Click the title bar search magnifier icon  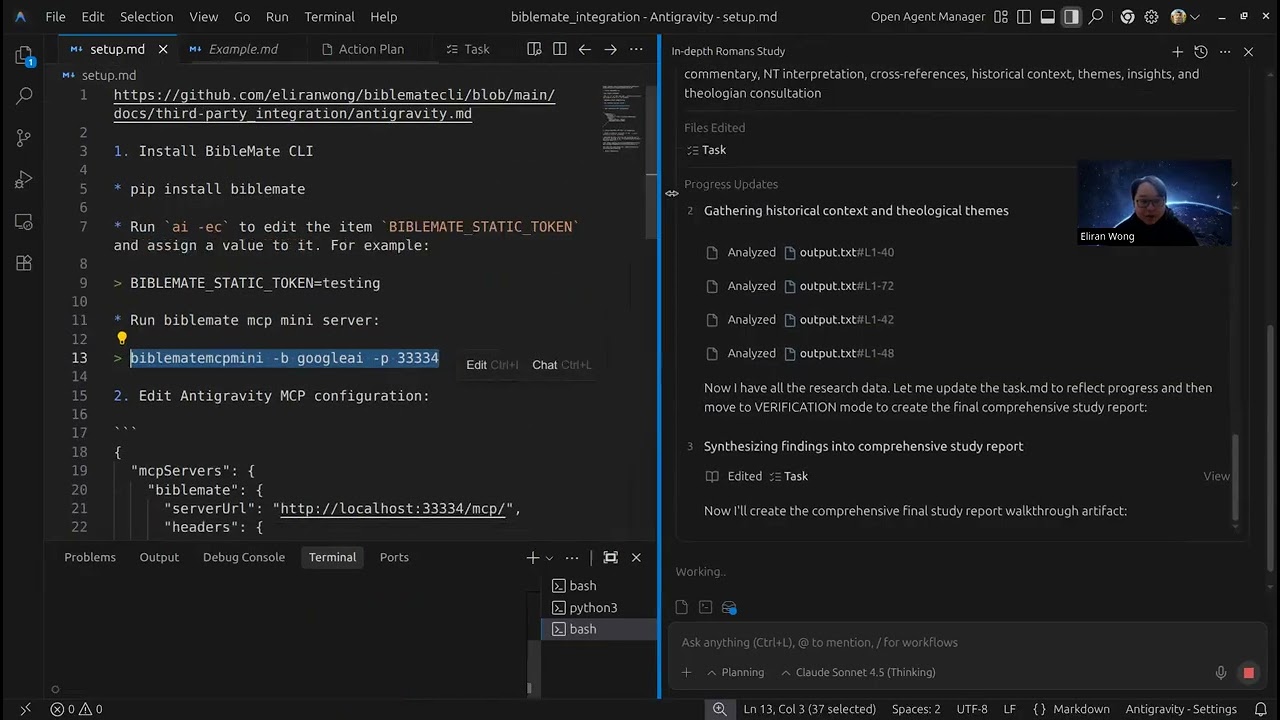[1096, 16]
